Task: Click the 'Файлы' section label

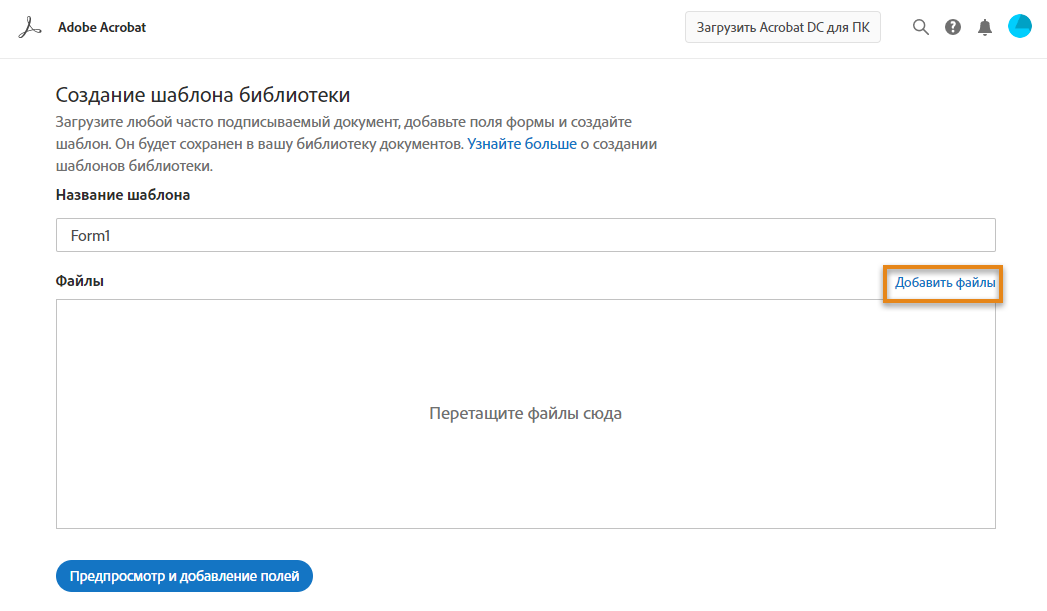Action: pyautogui.click(x=80, y=281)
